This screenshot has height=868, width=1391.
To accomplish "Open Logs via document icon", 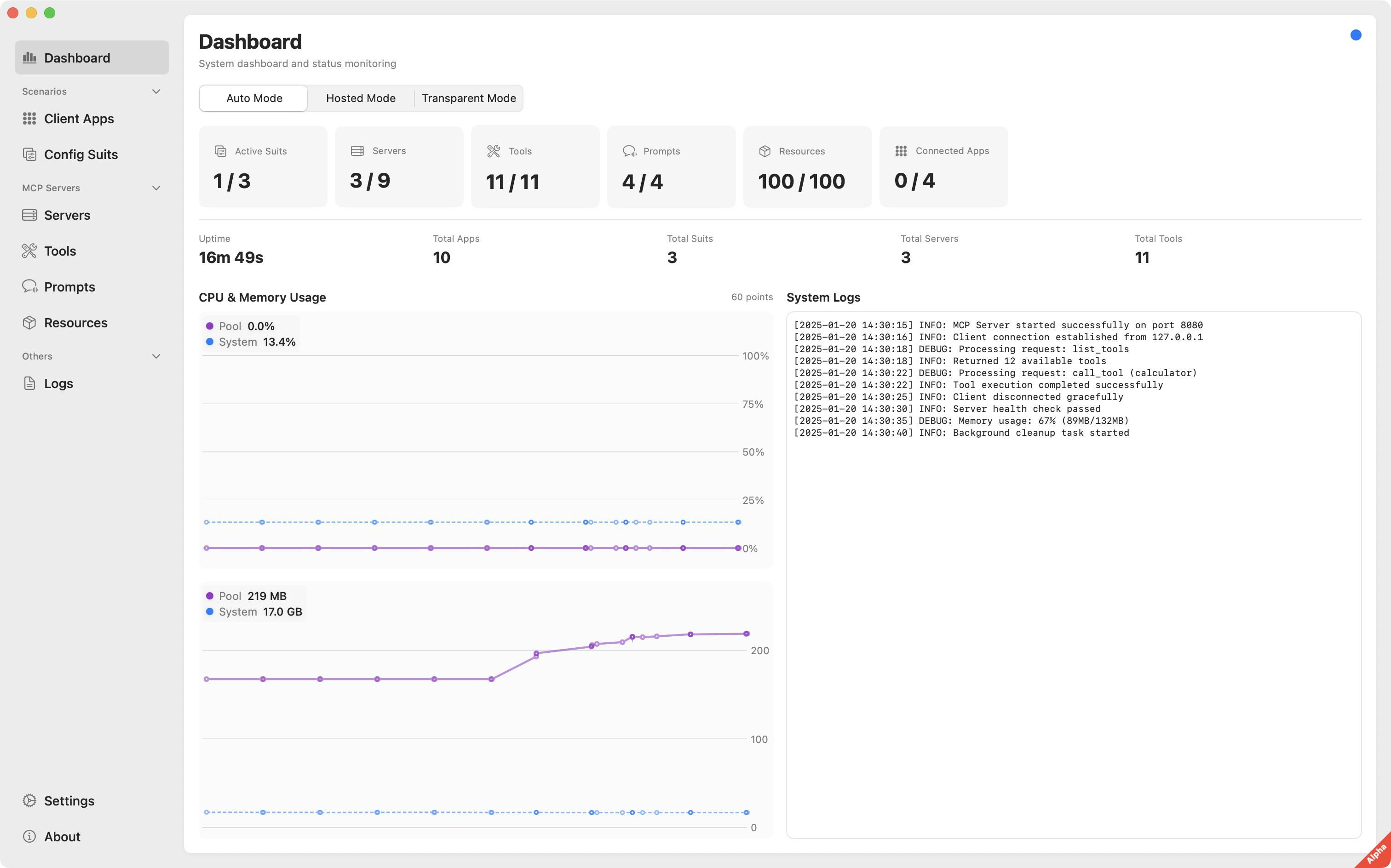I will coord(29,383).
